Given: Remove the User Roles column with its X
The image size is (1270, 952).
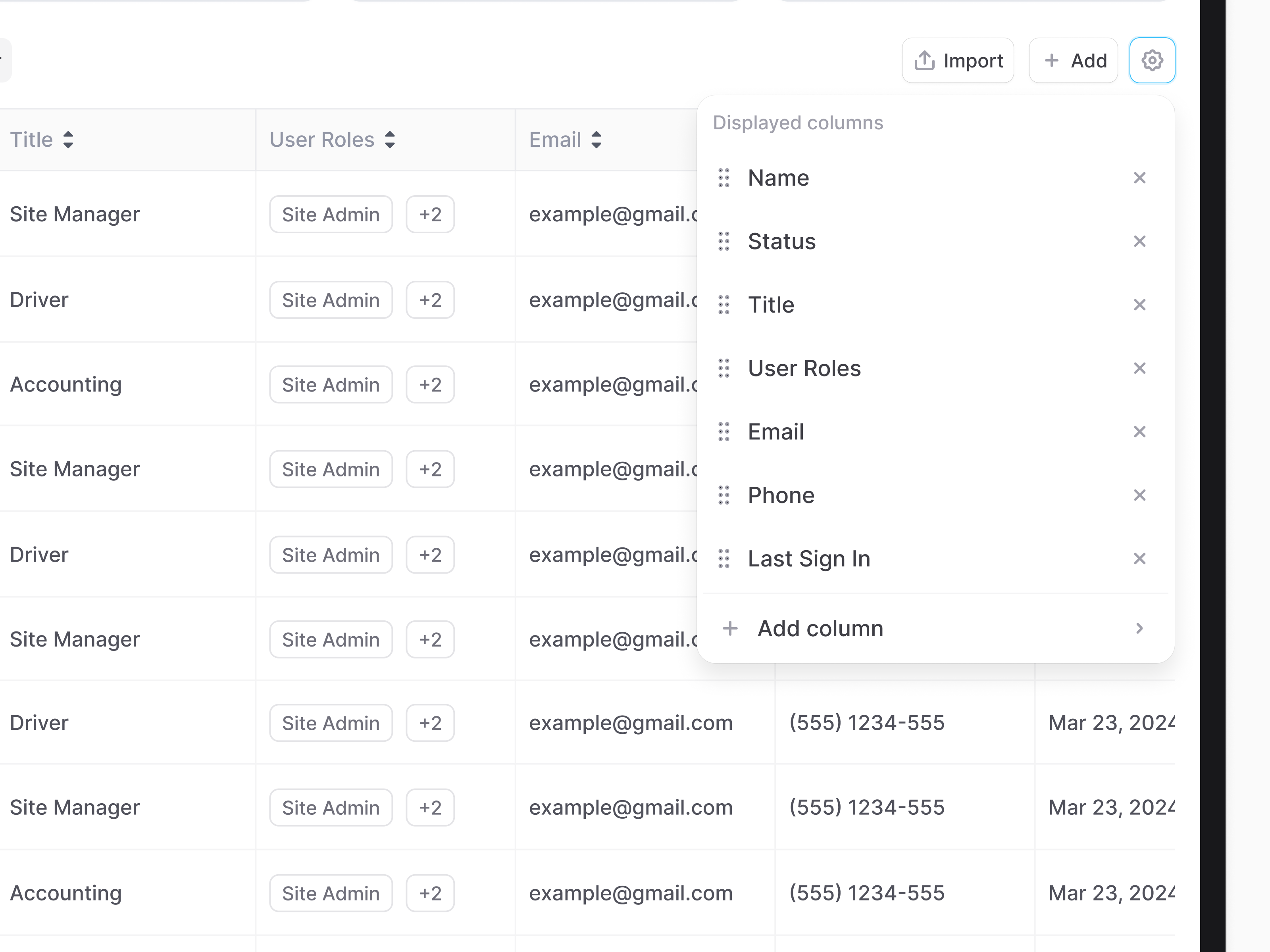Looking at the screenshot, I should point(1140,368).
